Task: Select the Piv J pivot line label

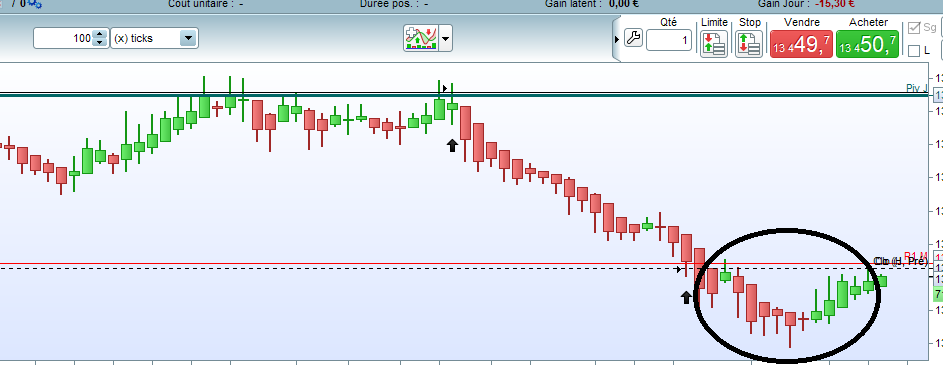Action: pyautogui.click(x=917, y=88)
